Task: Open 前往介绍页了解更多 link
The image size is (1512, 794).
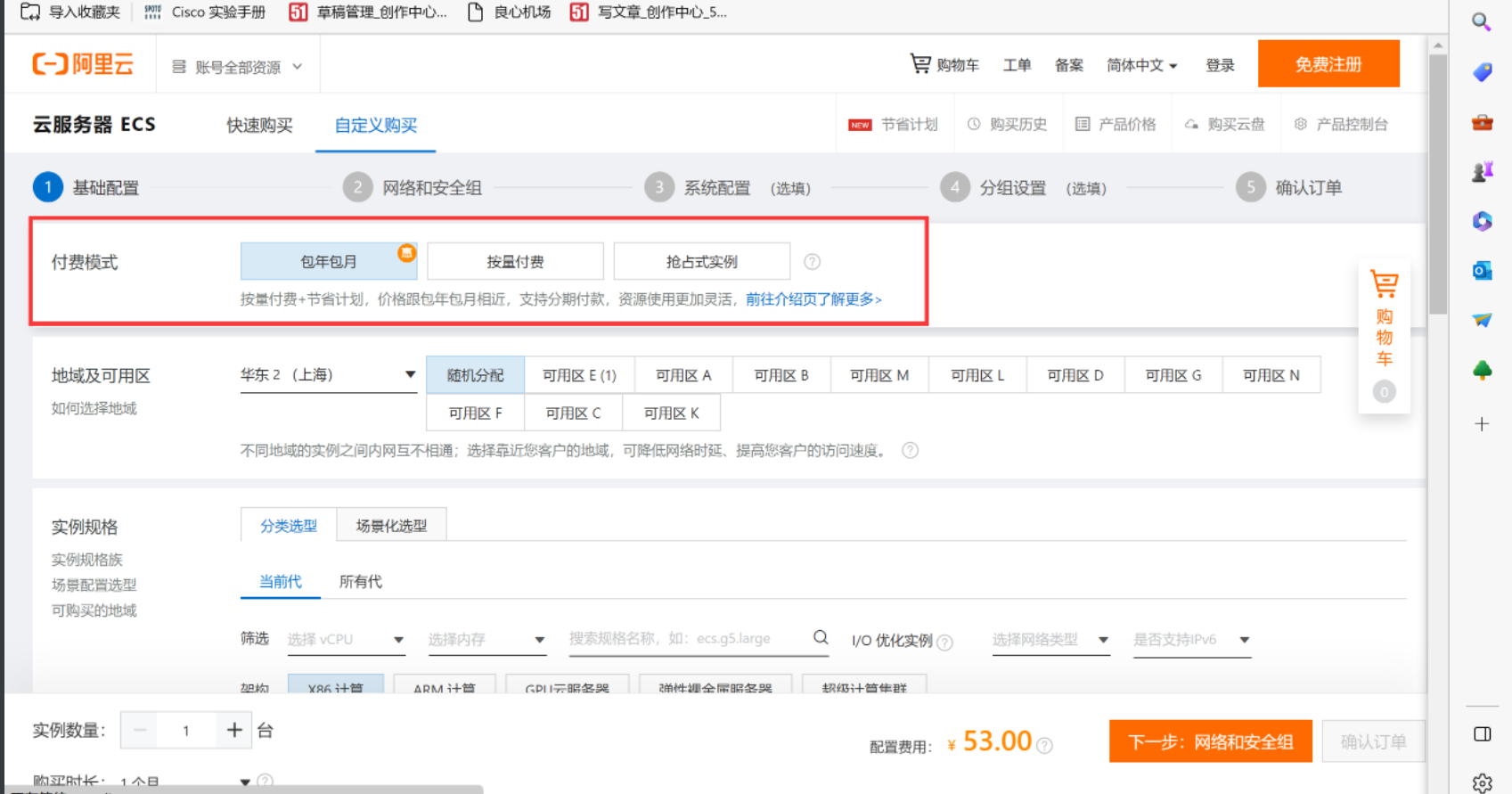Action: click(813, 299)
